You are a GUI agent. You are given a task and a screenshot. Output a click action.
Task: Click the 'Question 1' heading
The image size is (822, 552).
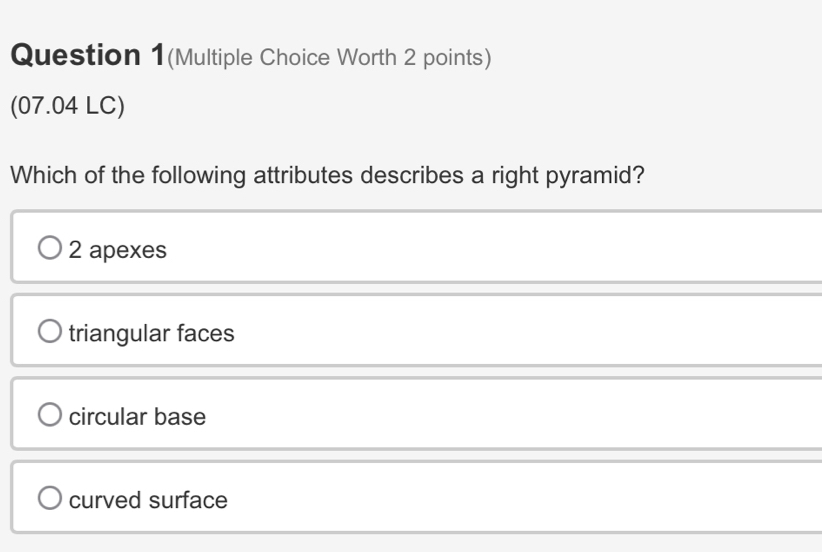tap(88, 56)
